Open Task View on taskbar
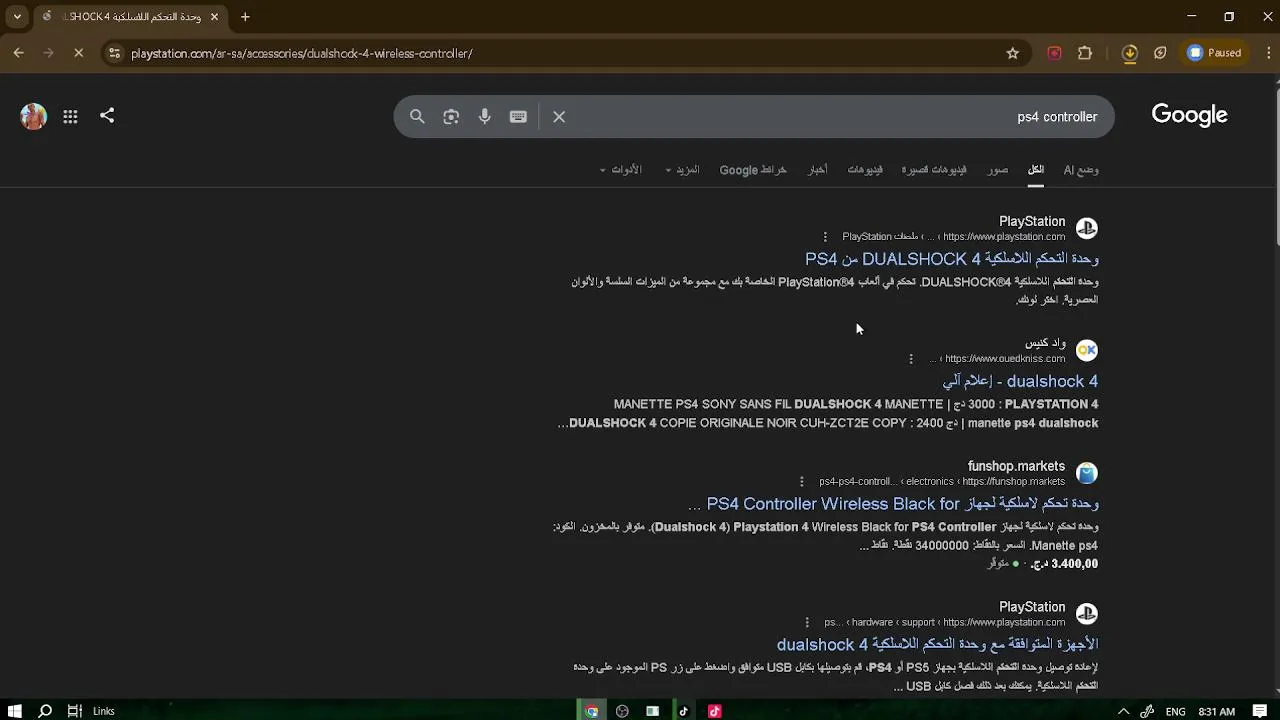 [x=75, y=711]
